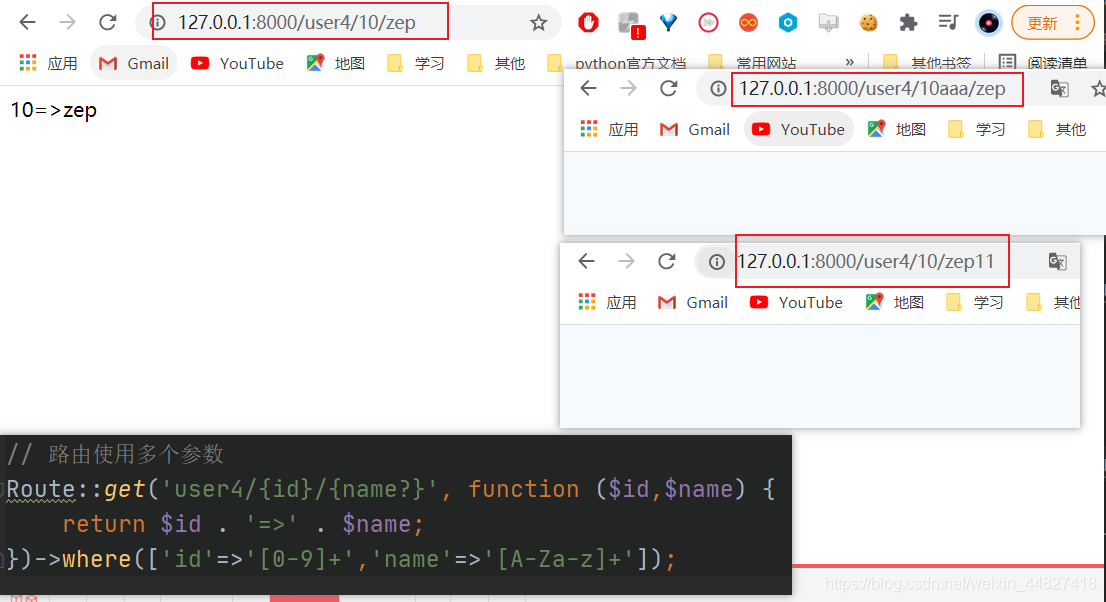Open the puzzle-piece Extensions menu
This screenshot has height=602, width=1106.
(x=908, y=23)
